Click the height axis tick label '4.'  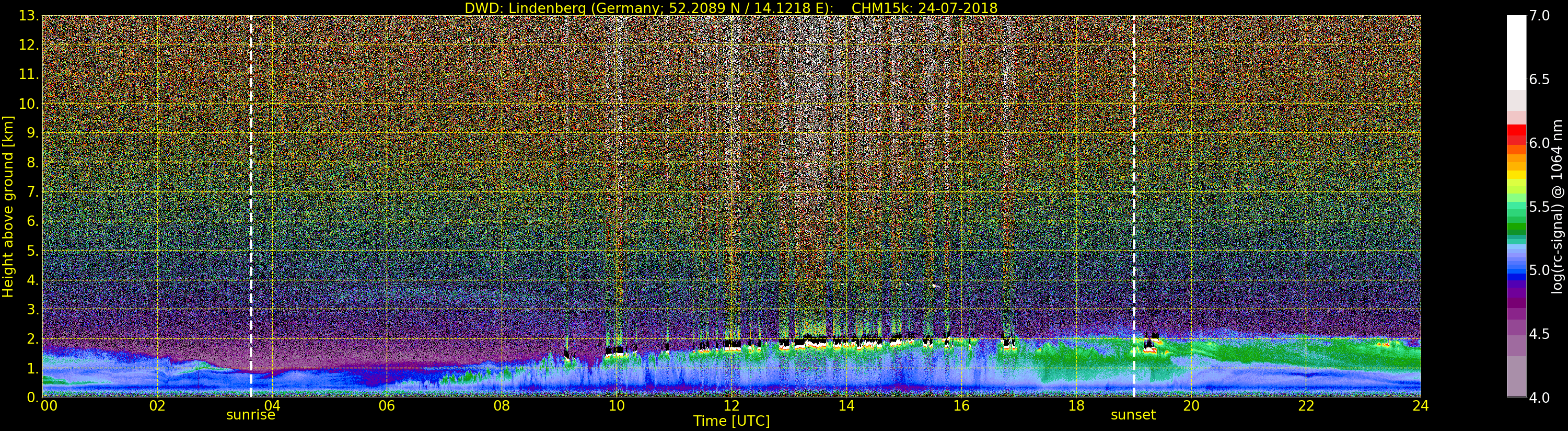tap(33, 280)
